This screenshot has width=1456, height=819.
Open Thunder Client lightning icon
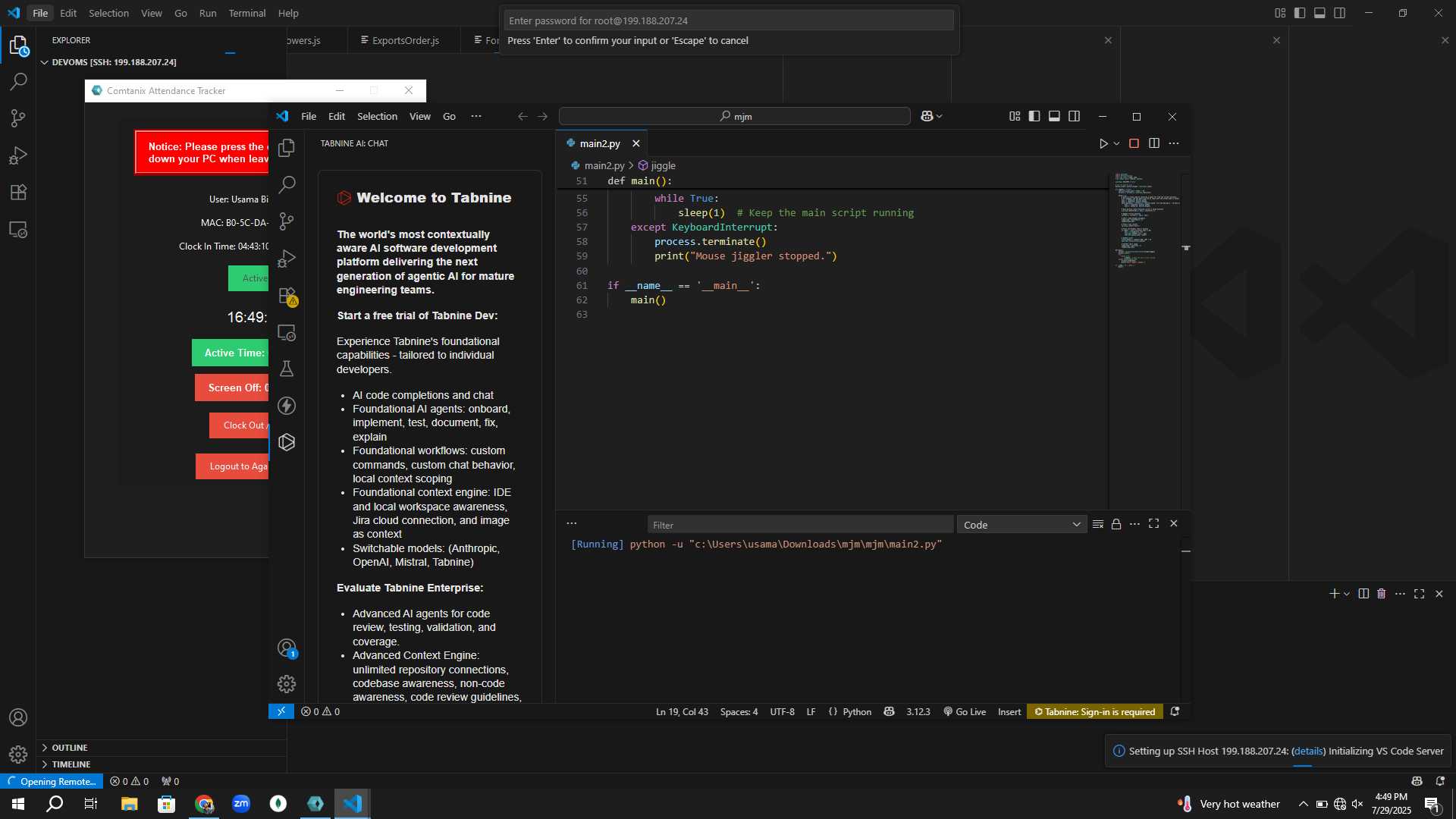tap(287, 406)
